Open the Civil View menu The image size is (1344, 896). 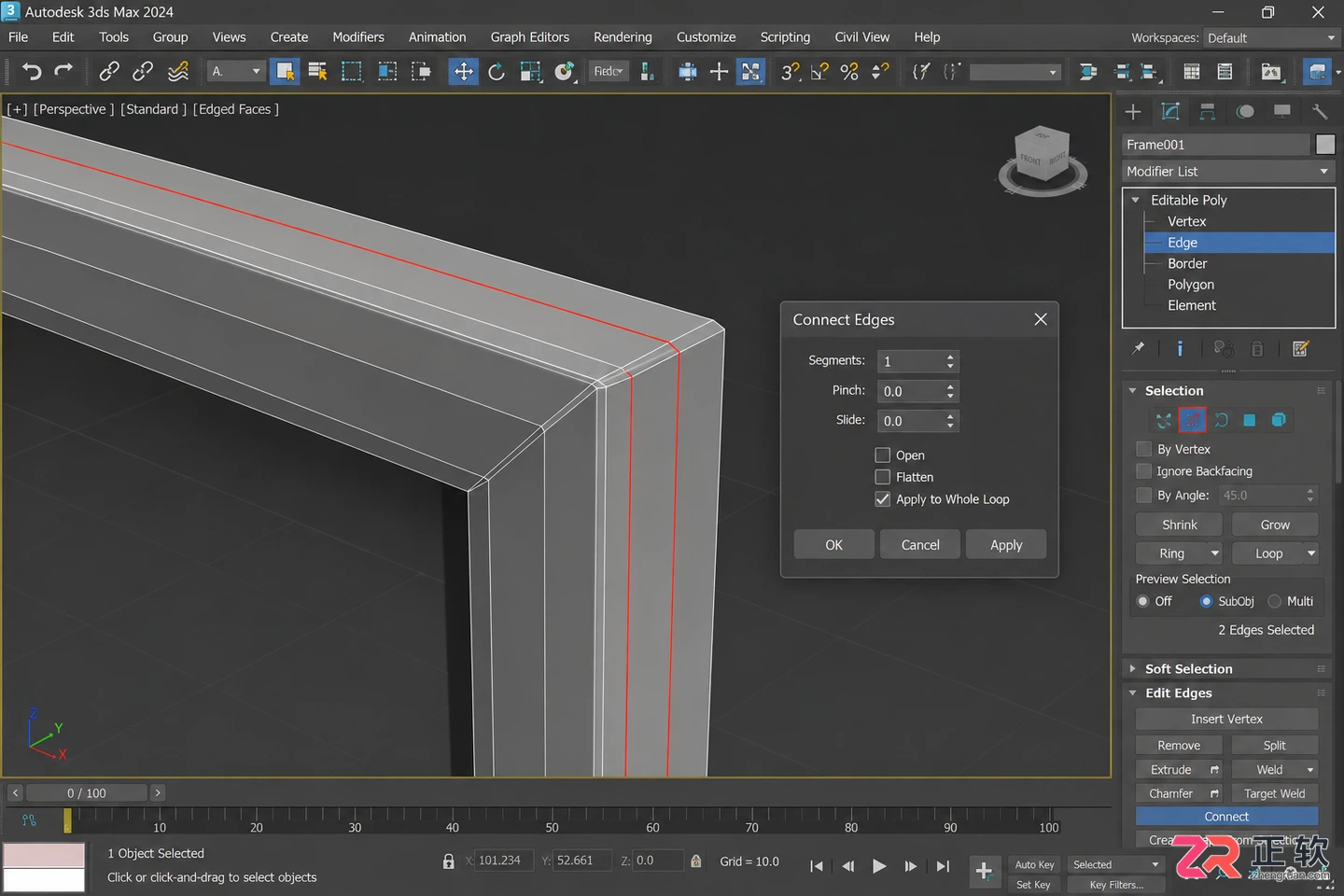(861, 37)
